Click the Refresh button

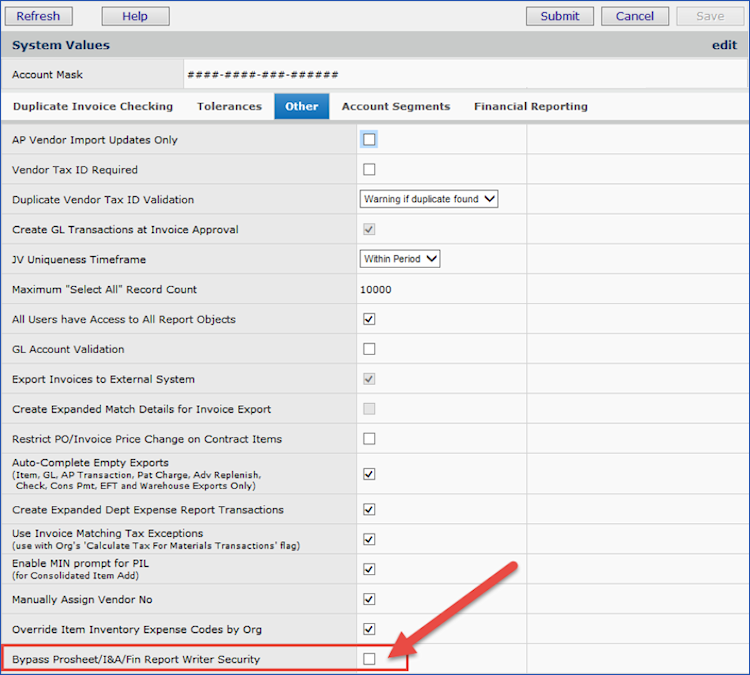39,16
